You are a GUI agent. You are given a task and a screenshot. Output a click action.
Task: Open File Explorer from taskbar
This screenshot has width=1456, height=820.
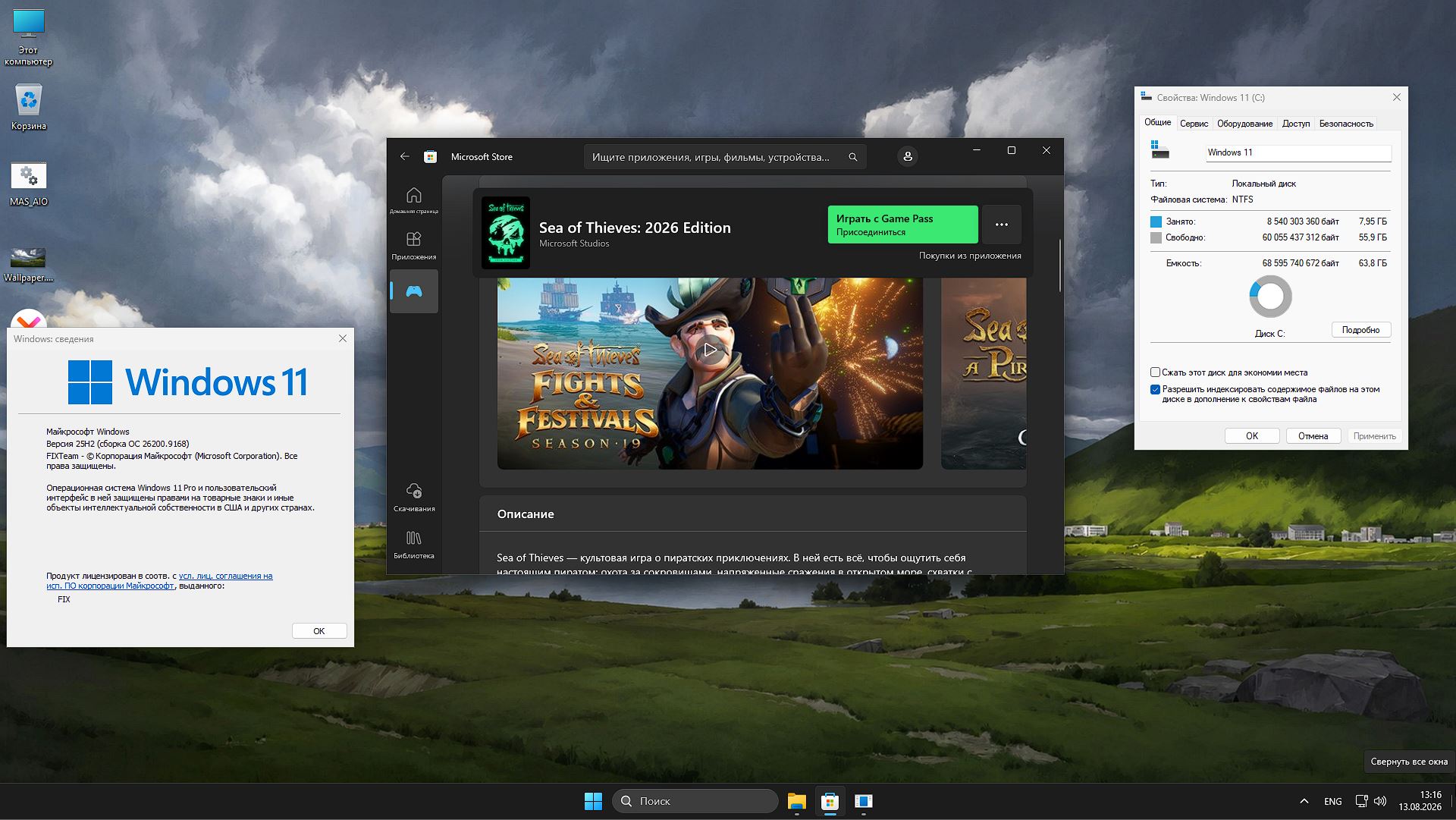click(x=796, y=801)
